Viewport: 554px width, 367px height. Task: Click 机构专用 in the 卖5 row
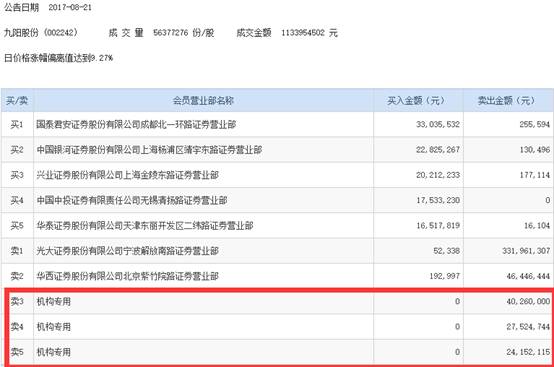pyautogui.click(x=54, y=352)
